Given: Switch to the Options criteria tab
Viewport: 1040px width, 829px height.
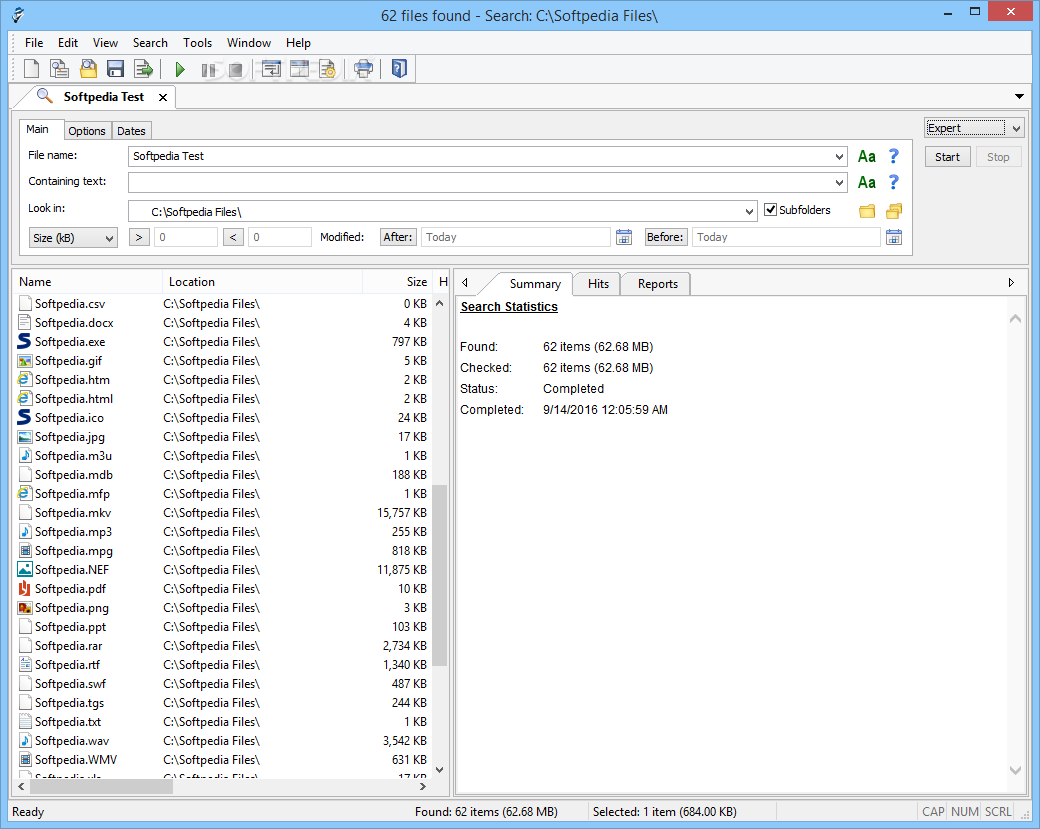Looking at the screenshot, I should click(x=87, y=131).
